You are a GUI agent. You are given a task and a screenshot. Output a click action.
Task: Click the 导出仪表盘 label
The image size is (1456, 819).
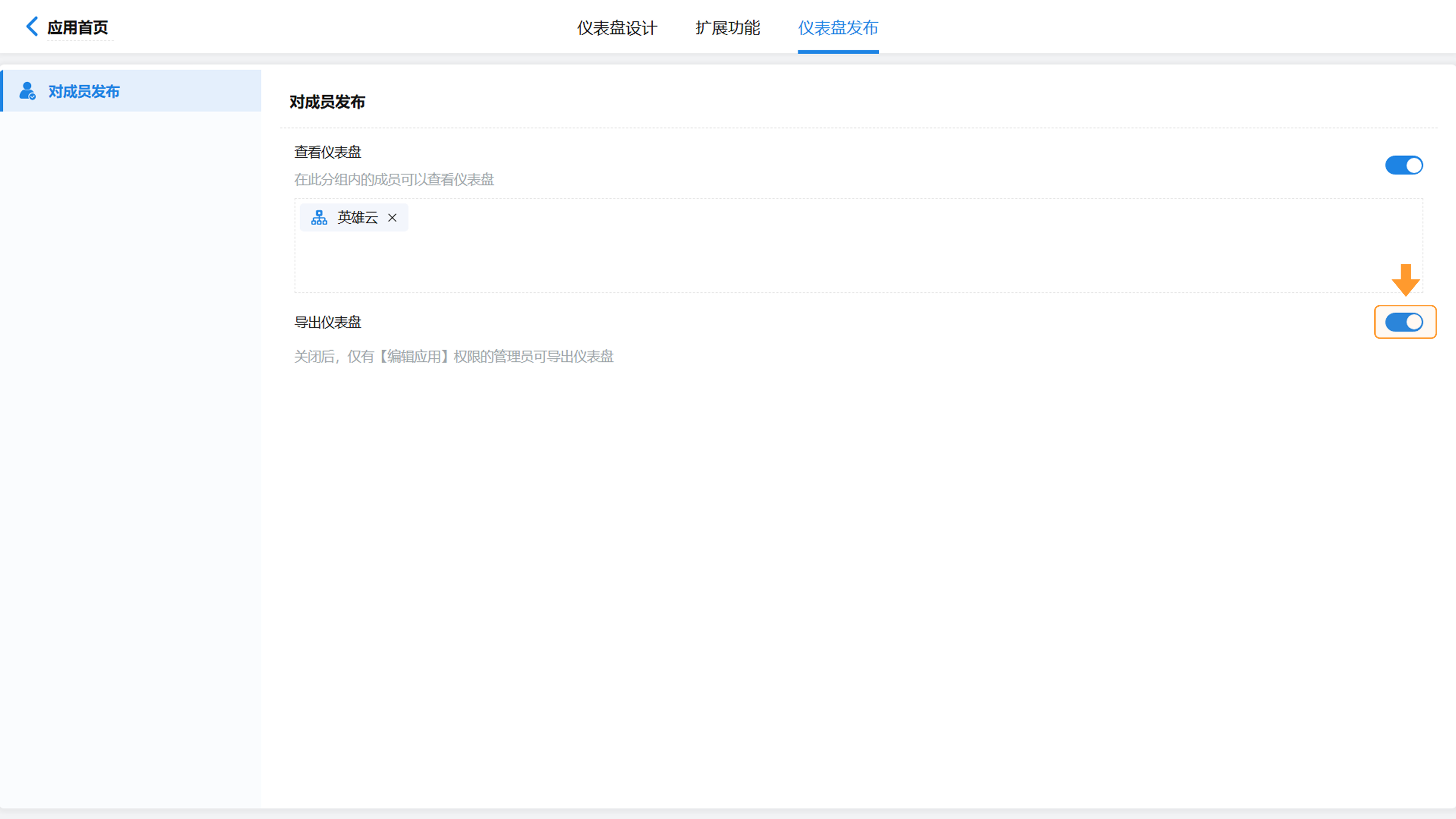(x=327, y=322)
